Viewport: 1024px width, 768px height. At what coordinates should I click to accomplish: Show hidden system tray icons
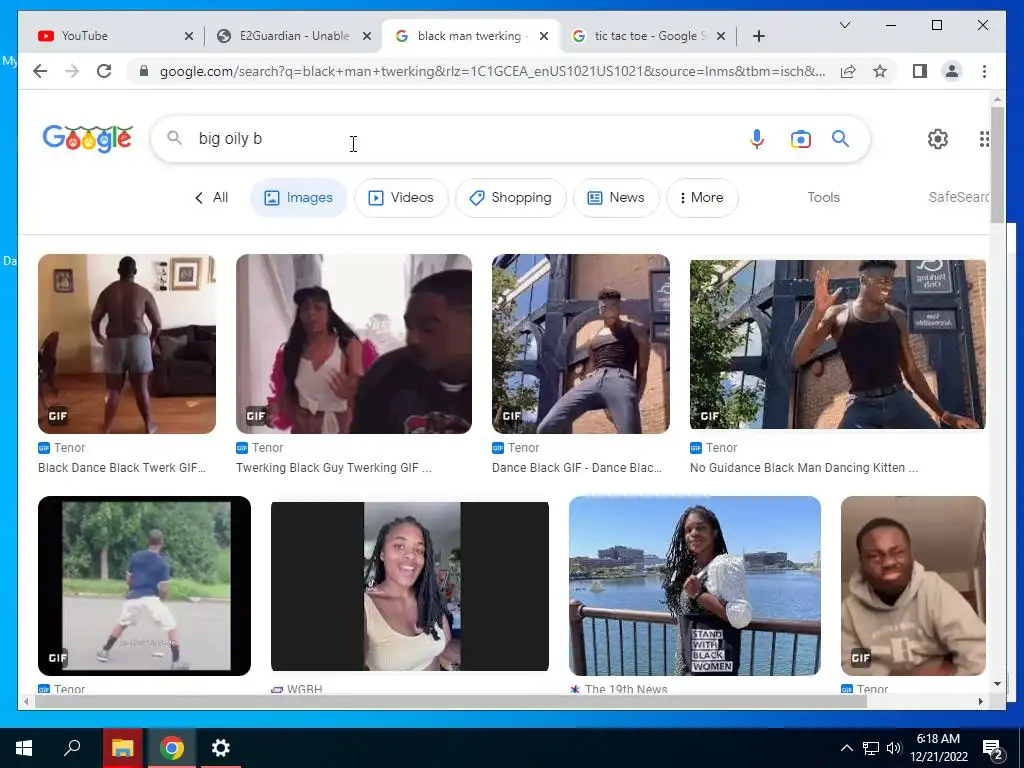(846, 748)
